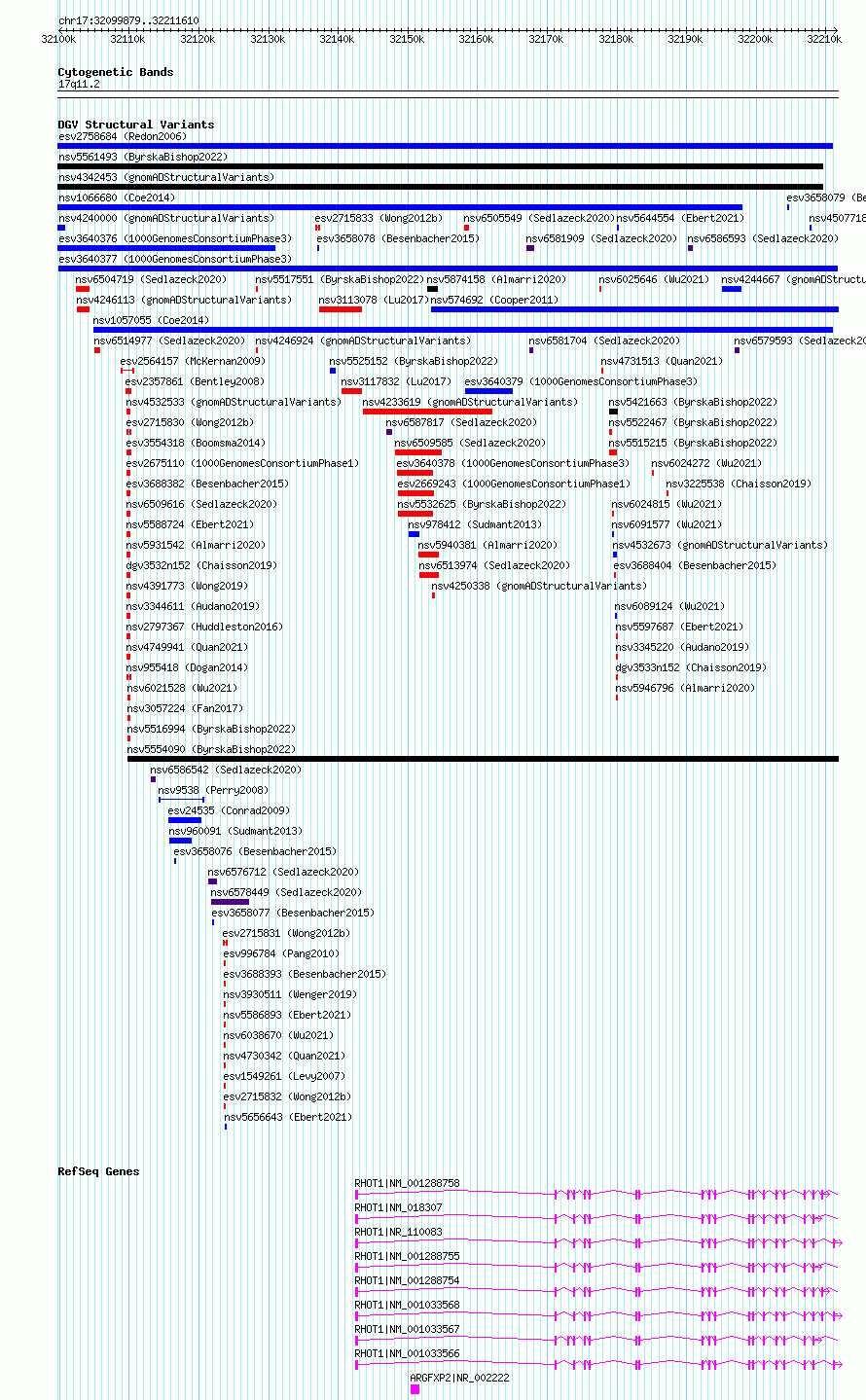The height and width of the screenshot is (1400, 866).
Task: Click the long black bar under nsv5554090
Action: [x=483, y=759]
